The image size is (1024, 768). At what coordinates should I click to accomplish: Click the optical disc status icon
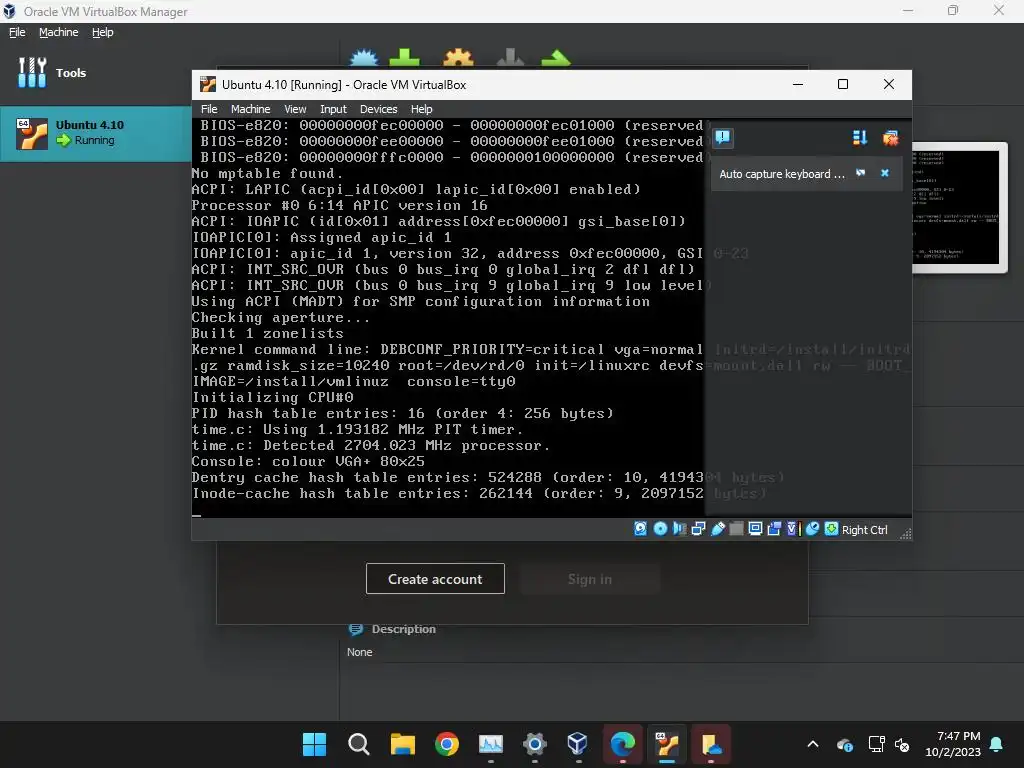click(660, 529)
